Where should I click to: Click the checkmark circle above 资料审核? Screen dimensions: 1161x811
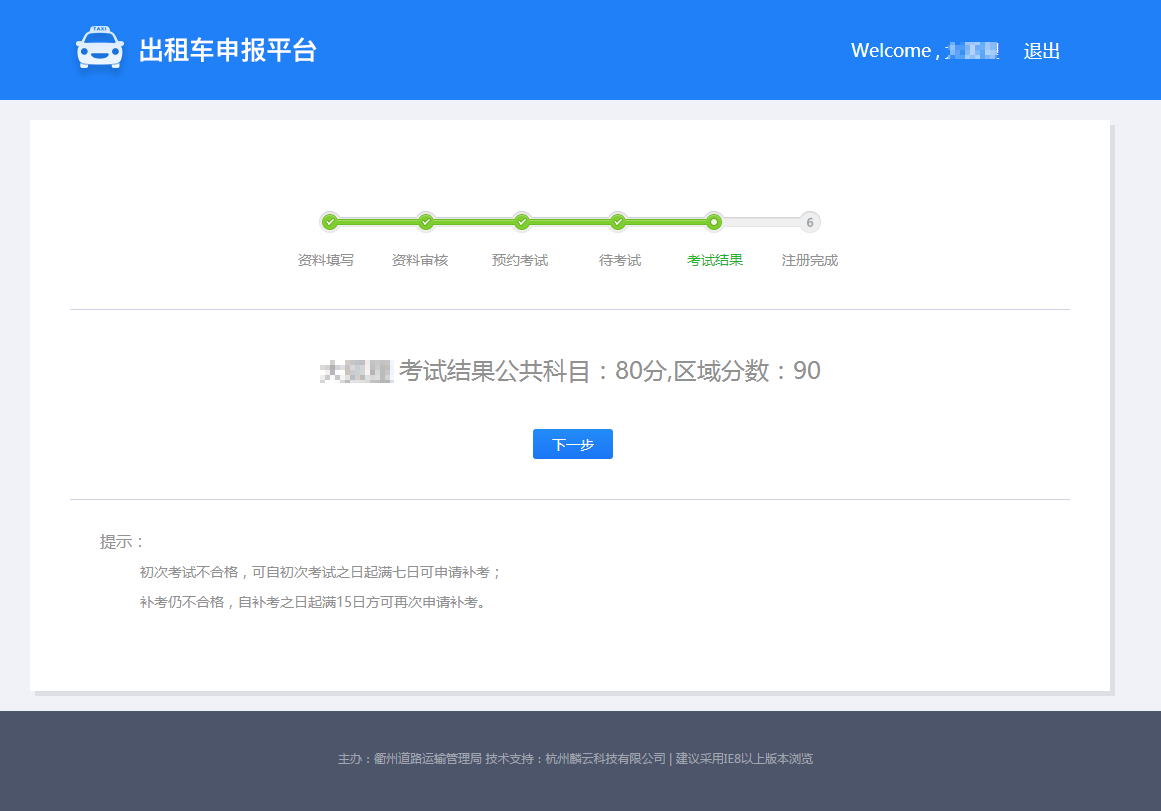coord(426,222)
